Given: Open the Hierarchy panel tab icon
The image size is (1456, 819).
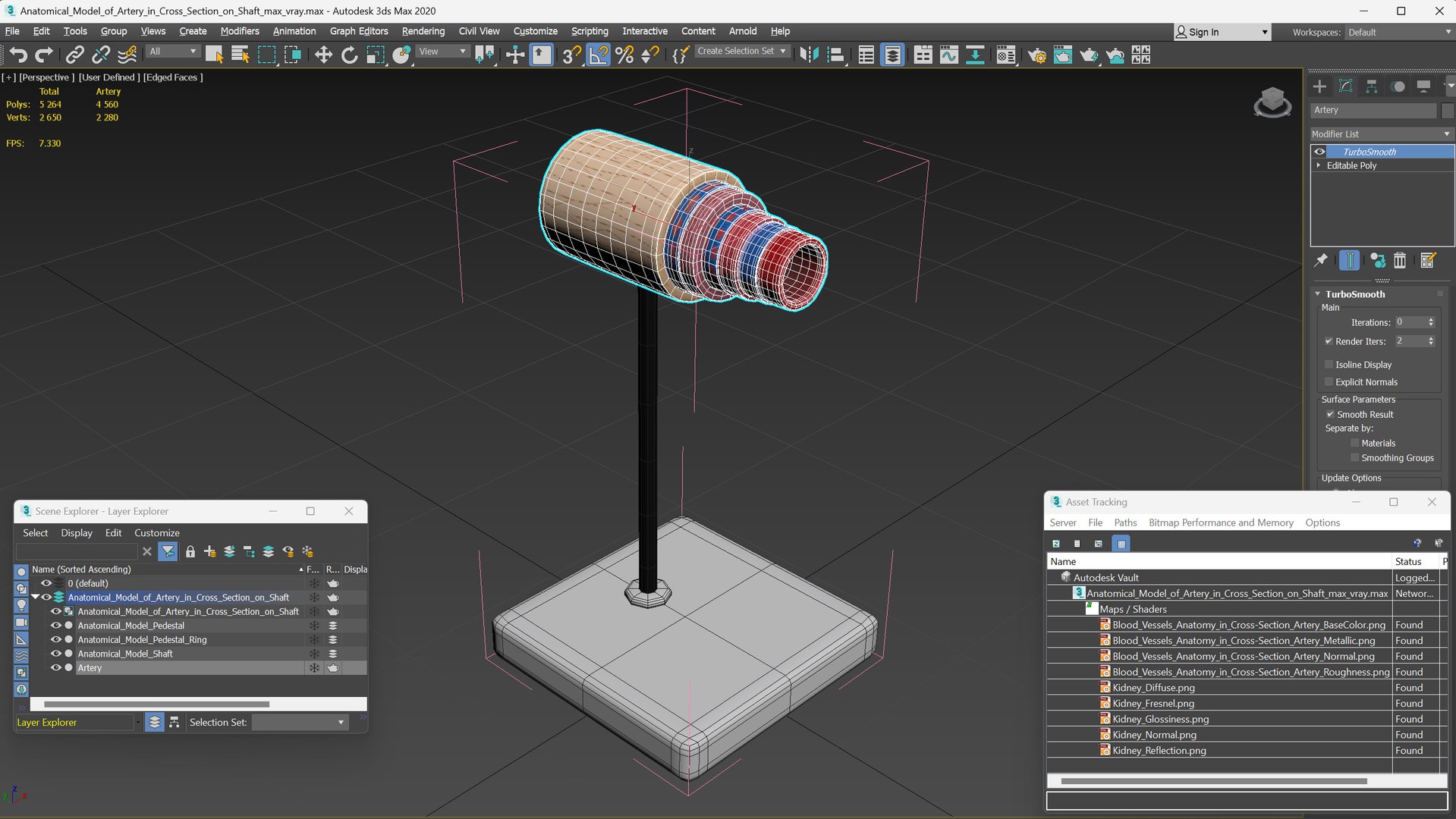Looking at the screenshot, I should pyautogui.click(x=1371, y=86).
